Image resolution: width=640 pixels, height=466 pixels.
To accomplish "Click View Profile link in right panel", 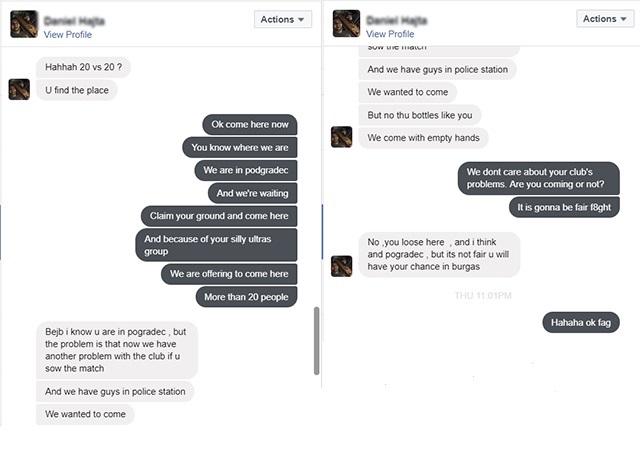I will pos(390,34).
